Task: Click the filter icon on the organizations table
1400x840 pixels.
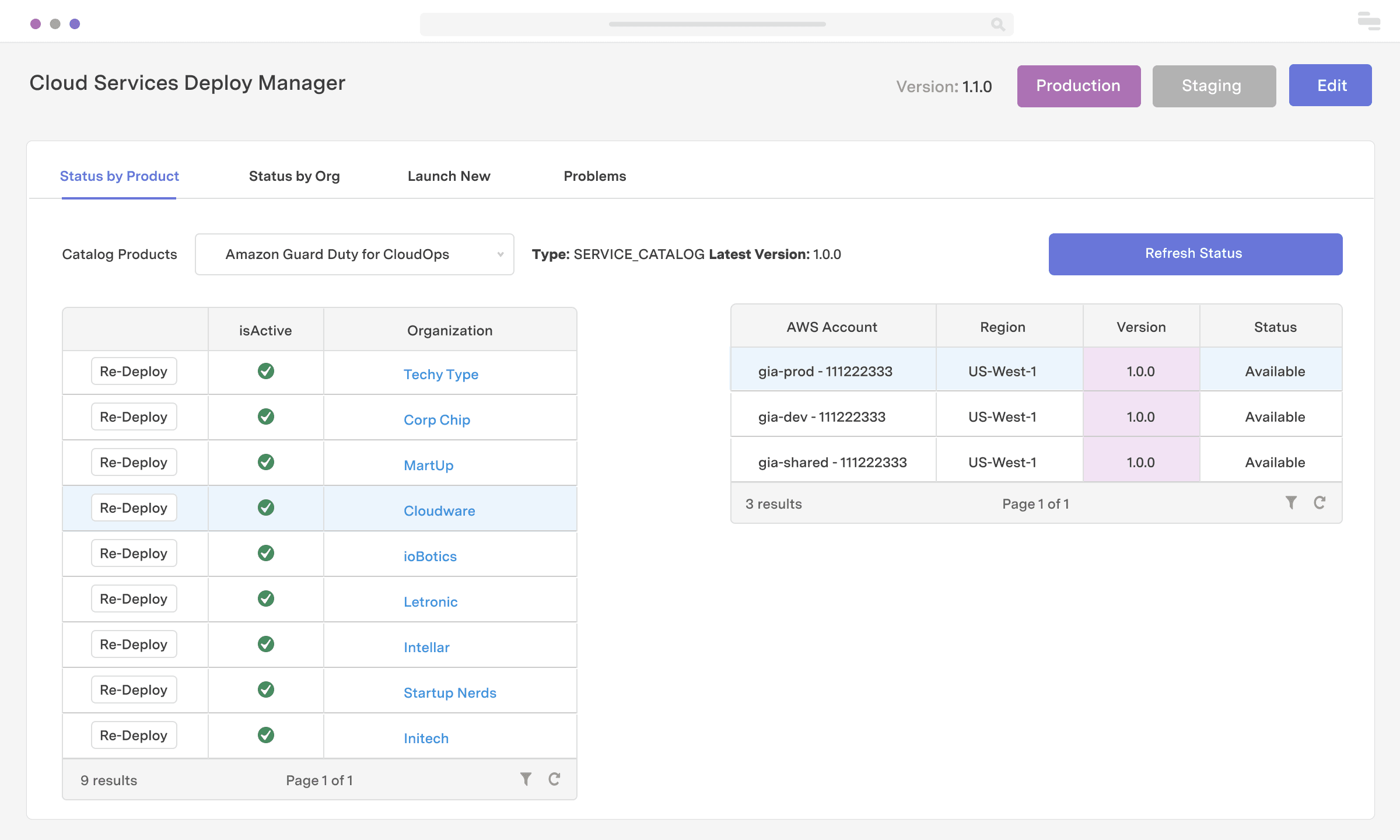Action: (526, 779)
